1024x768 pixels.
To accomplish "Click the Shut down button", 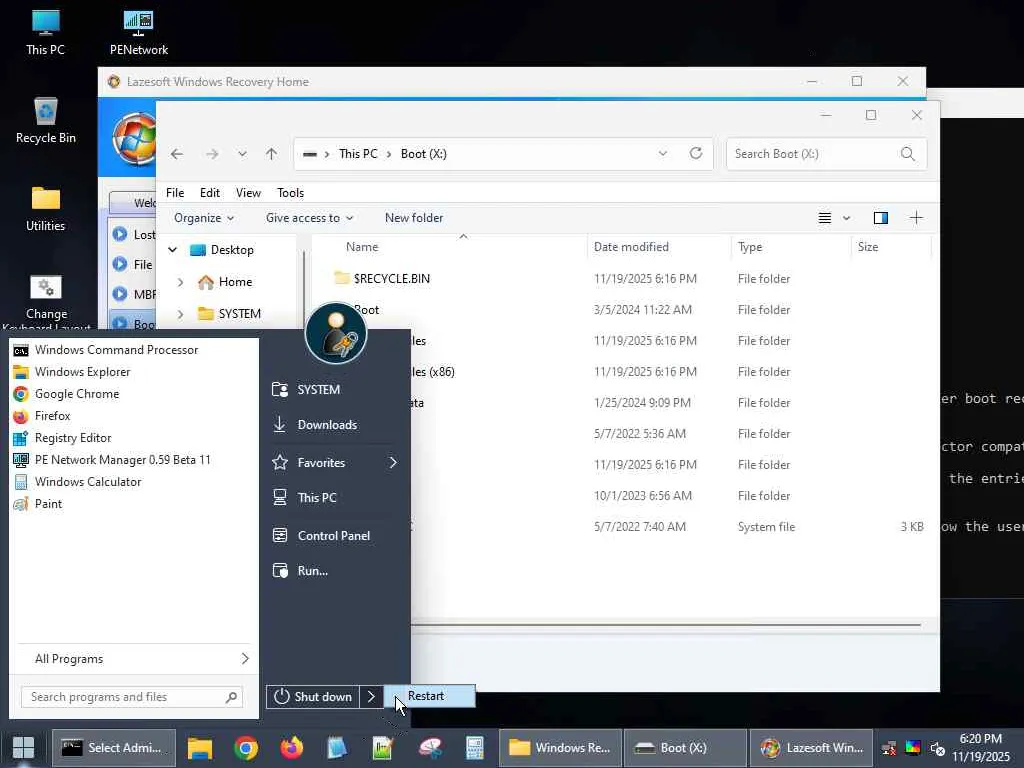I will point(313,697).
